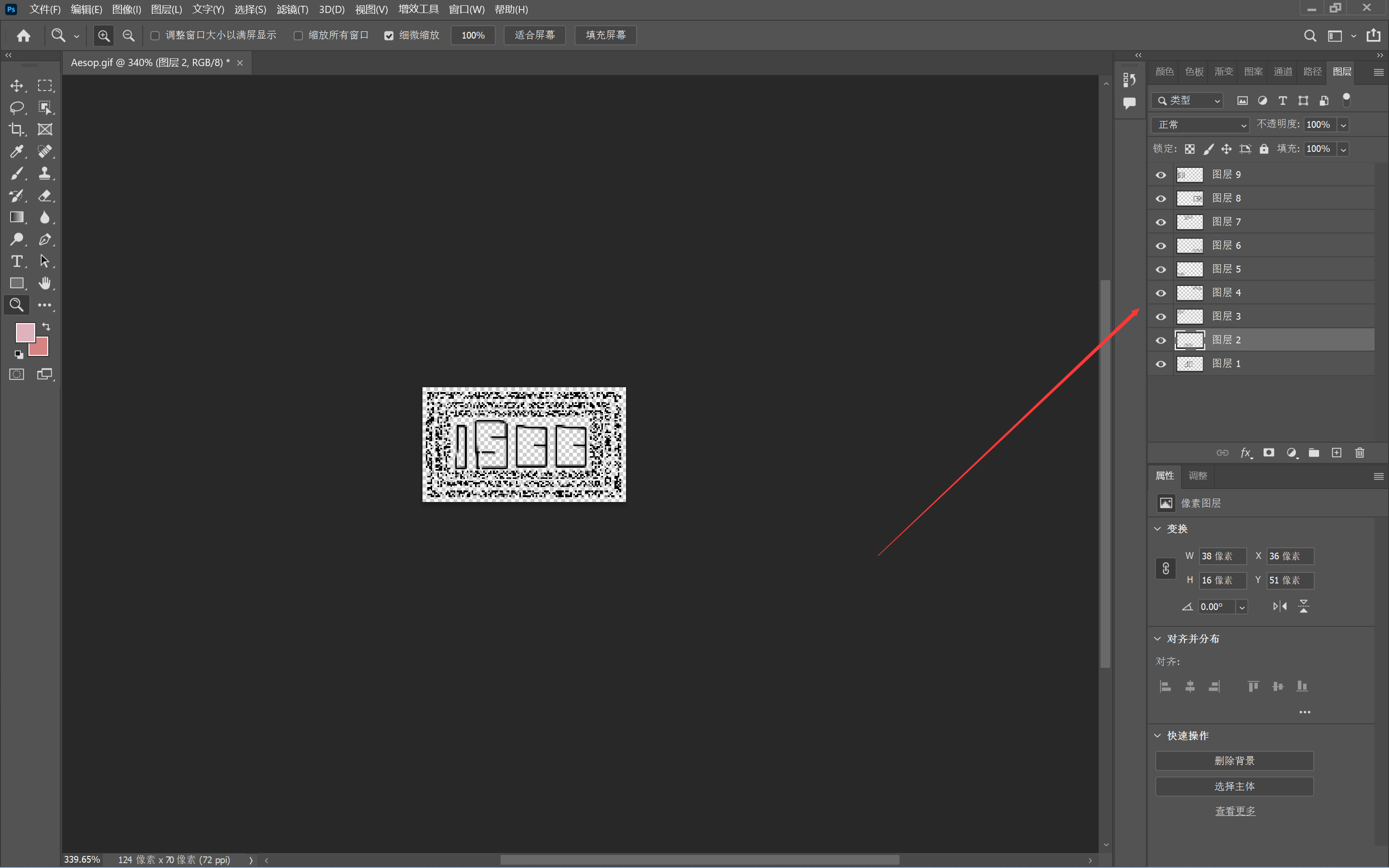This screenshot has height=868, width=1389.
Task: Click the create new layer icon
Action: [1336, 453]
